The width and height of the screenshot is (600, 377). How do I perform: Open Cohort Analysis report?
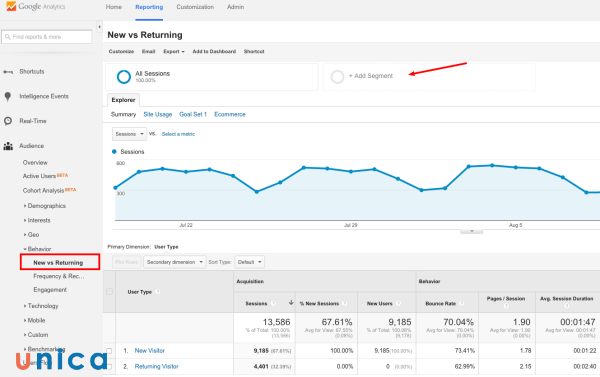point(43,191)
